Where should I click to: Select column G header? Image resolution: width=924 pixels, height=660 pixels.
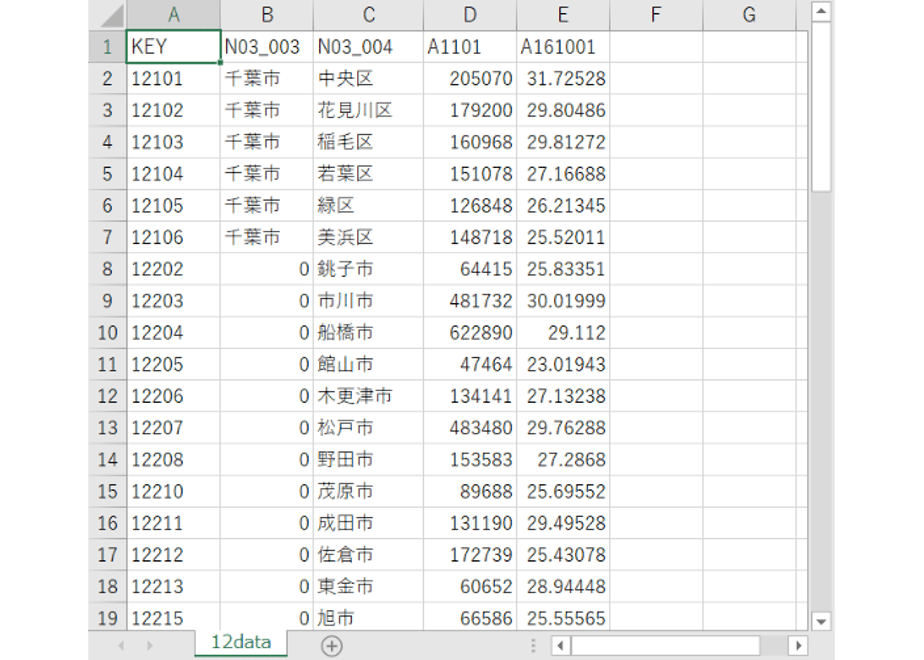coord(749,15)
